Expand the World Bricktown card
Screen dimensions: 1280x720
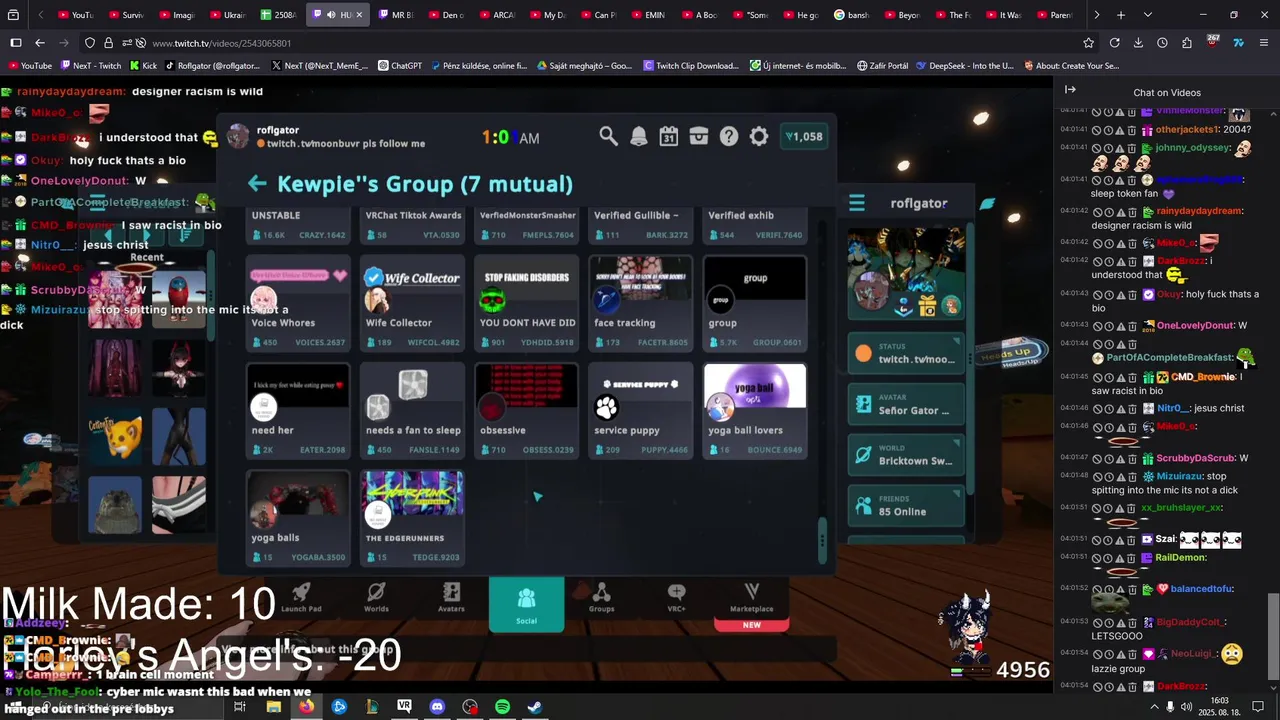click(906, 455)
